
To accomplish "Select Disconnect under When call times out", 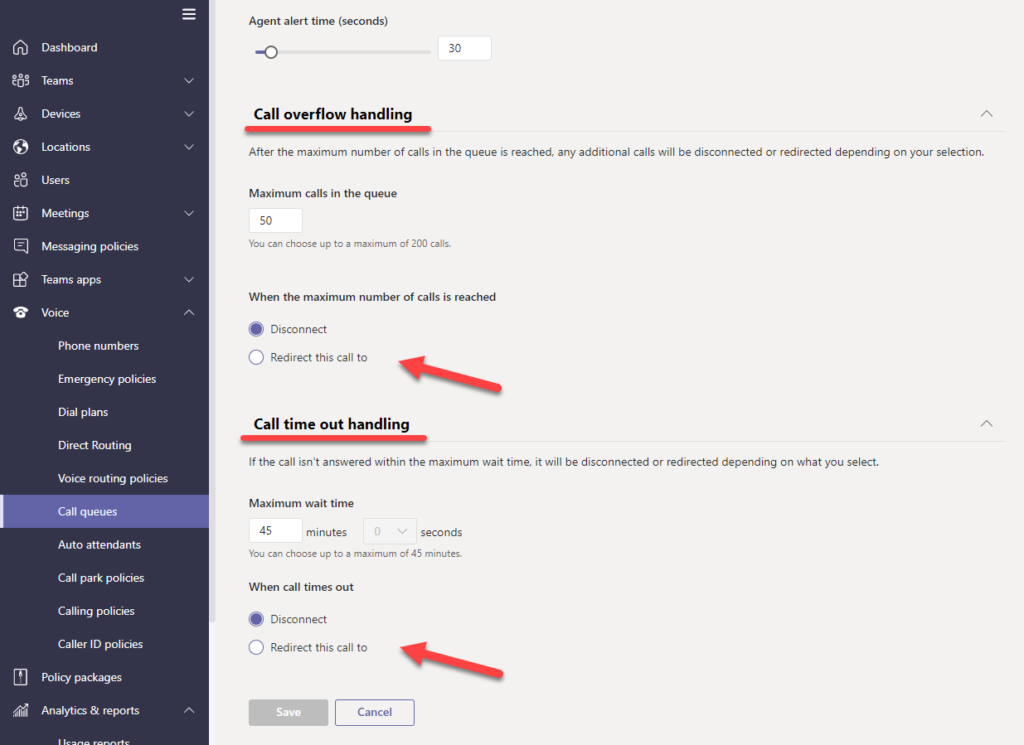I will (x=256, y=619).
